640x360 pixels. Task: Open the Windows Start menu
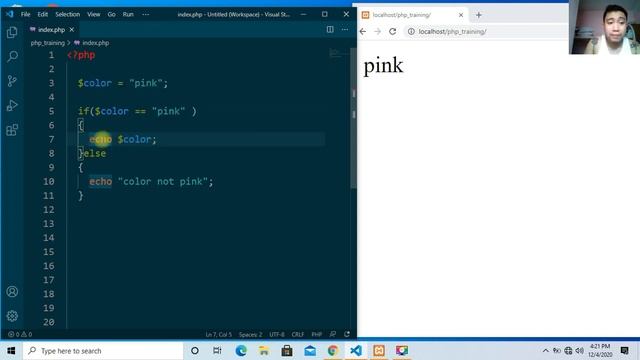pos(11,351)
